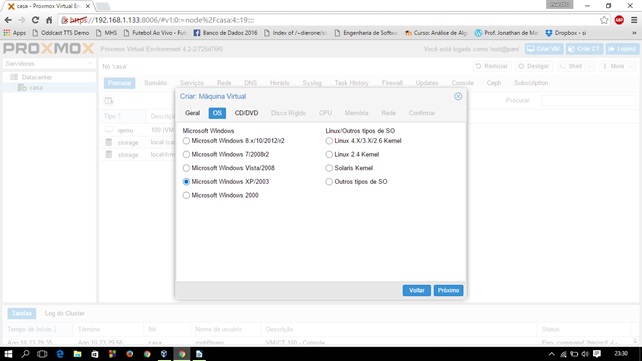Click the Procurar search field

588,100
